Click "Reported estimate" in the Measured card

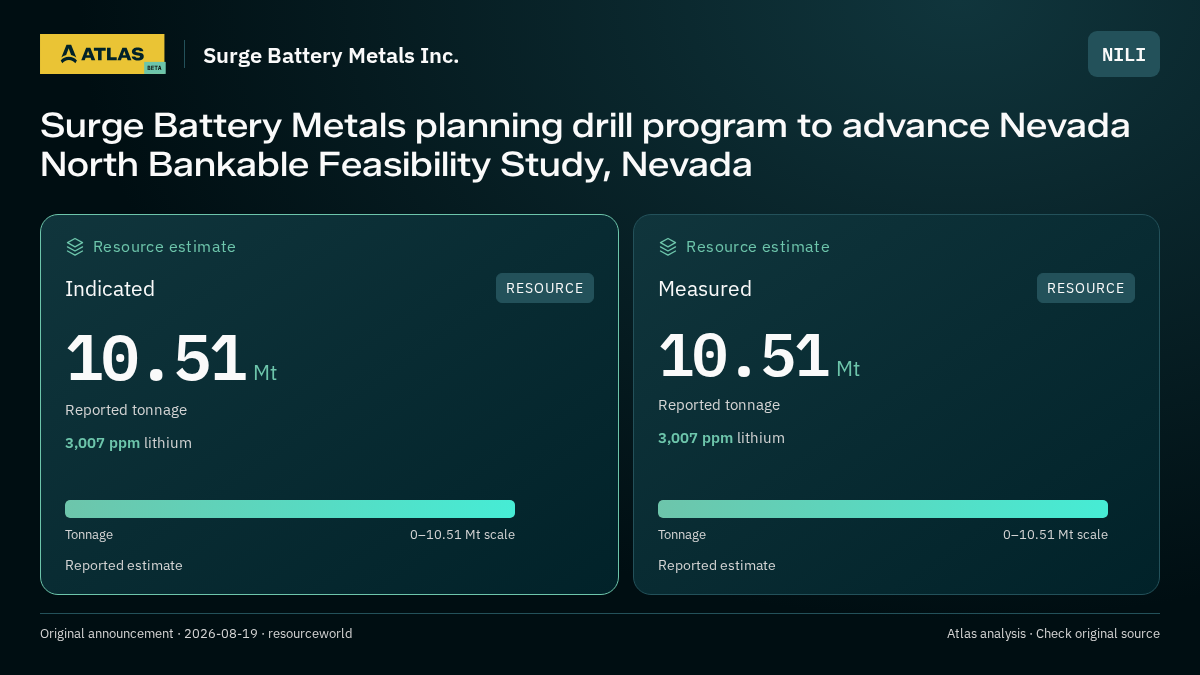pos(717,566)
